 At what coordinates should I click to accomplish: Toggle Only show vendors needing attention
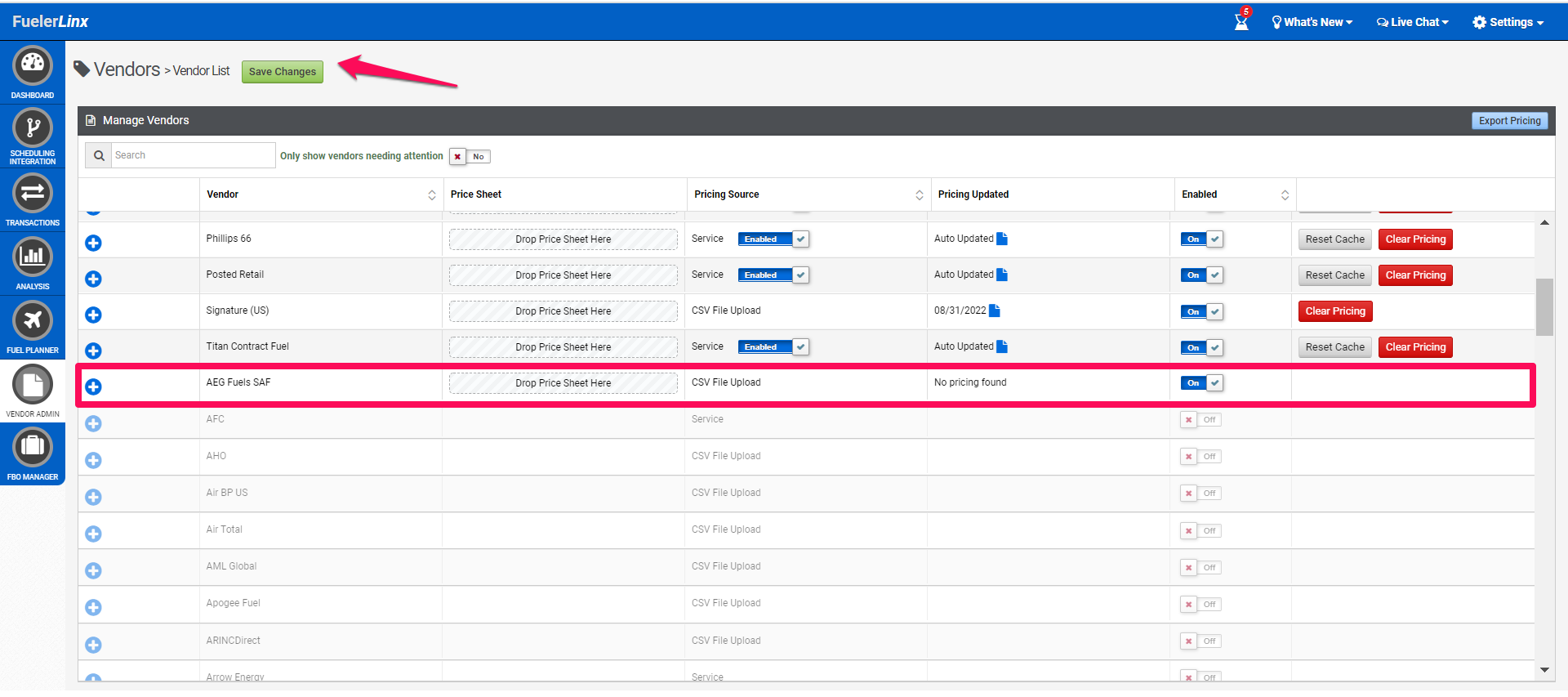(x=470, y=156)
